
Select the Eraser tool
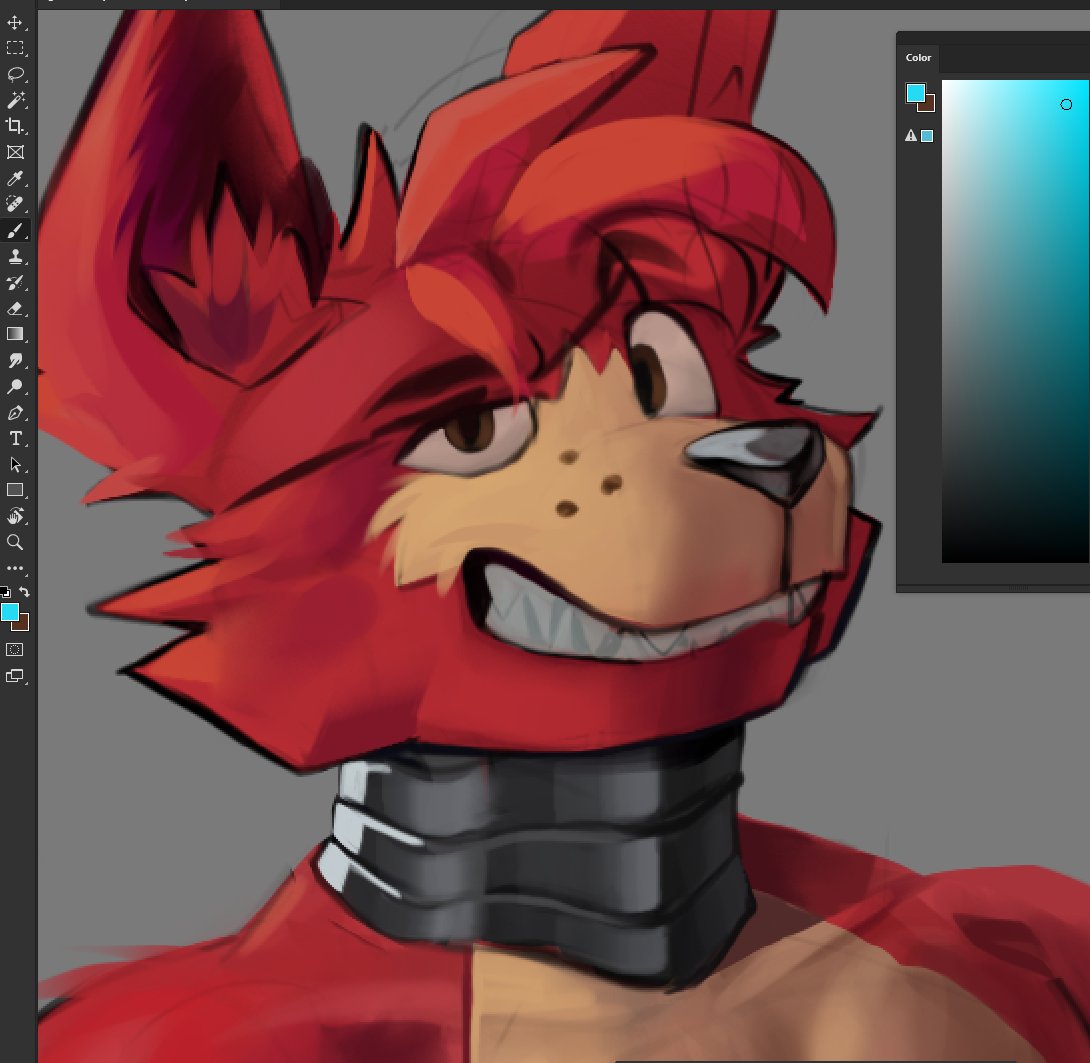pos(15,308)
